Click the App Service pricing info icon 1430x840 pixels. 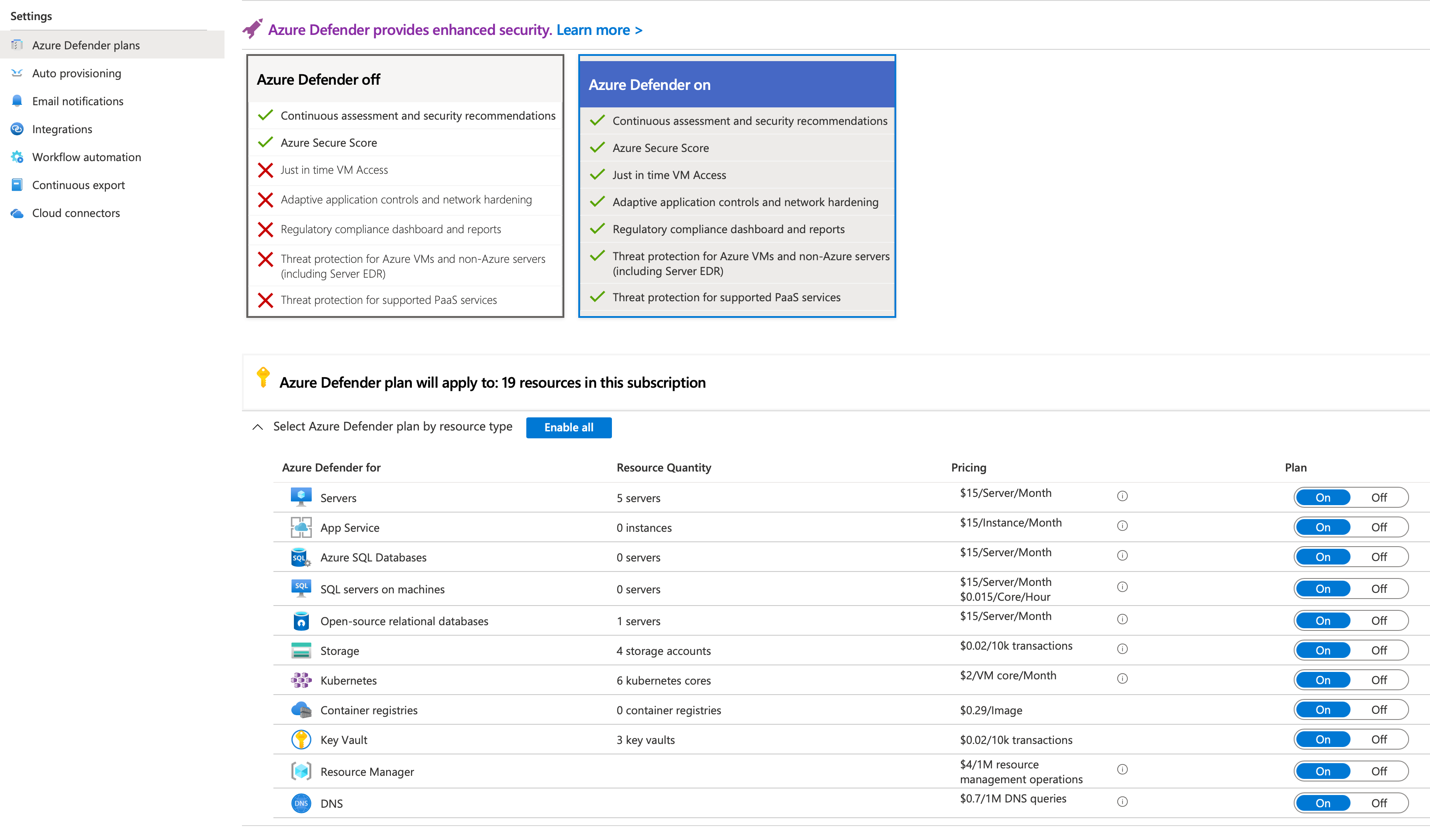(x=1122, y=526)
